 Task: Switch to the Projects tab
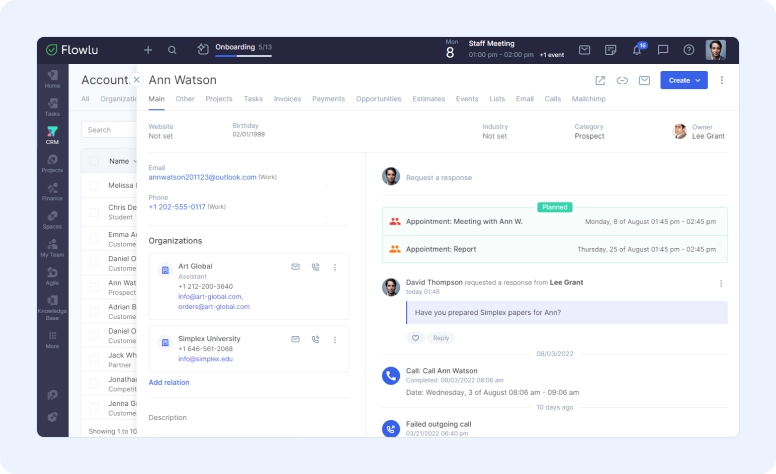coord(219,99)
